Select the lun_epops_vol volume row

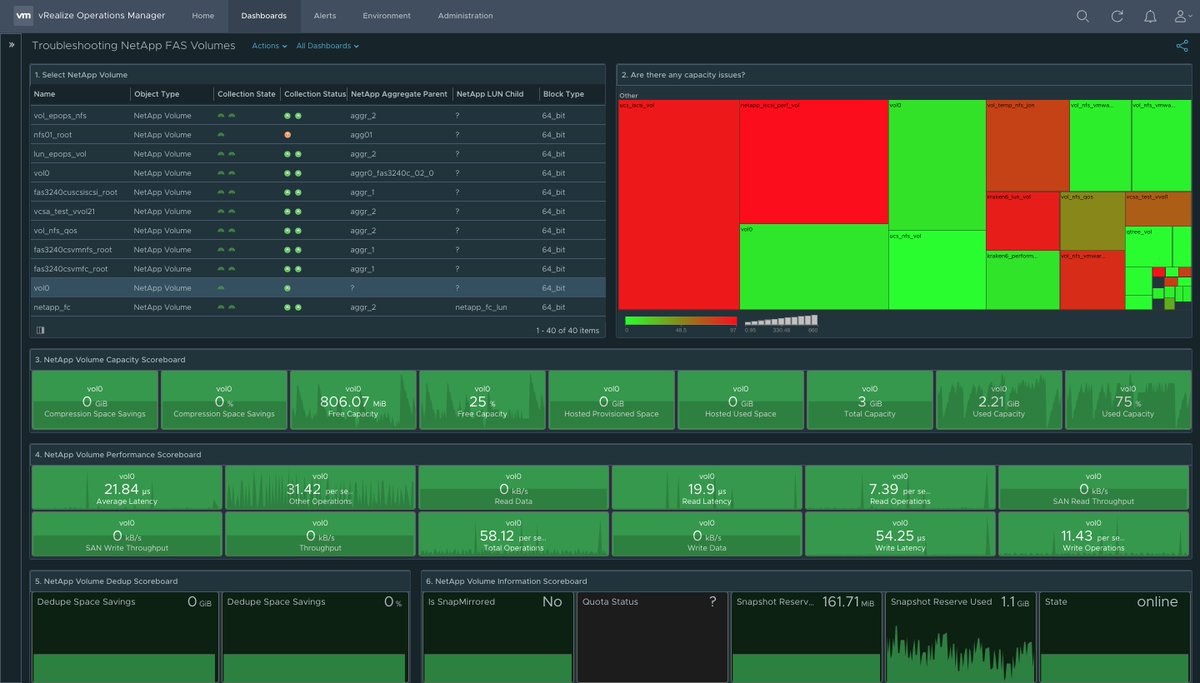coord(317,154)
